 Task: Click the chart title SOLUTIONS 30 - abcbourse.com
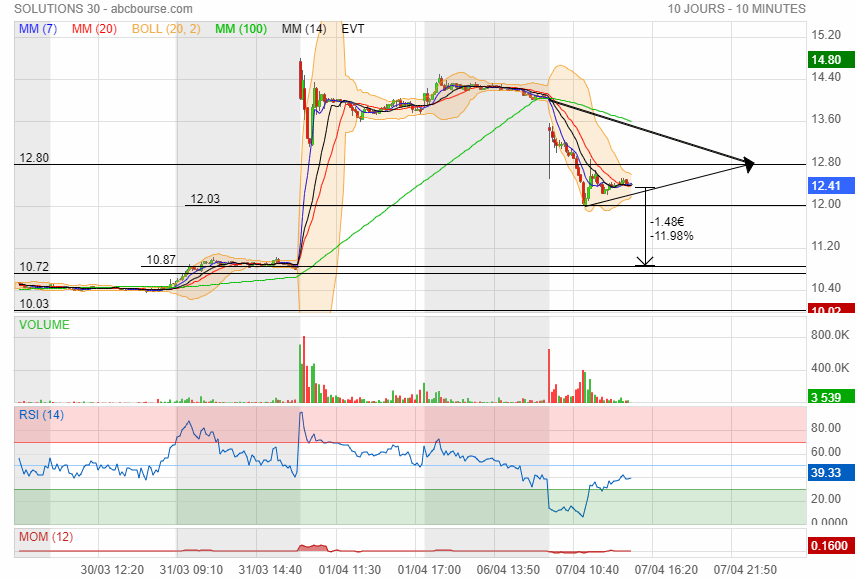(103, 9)
